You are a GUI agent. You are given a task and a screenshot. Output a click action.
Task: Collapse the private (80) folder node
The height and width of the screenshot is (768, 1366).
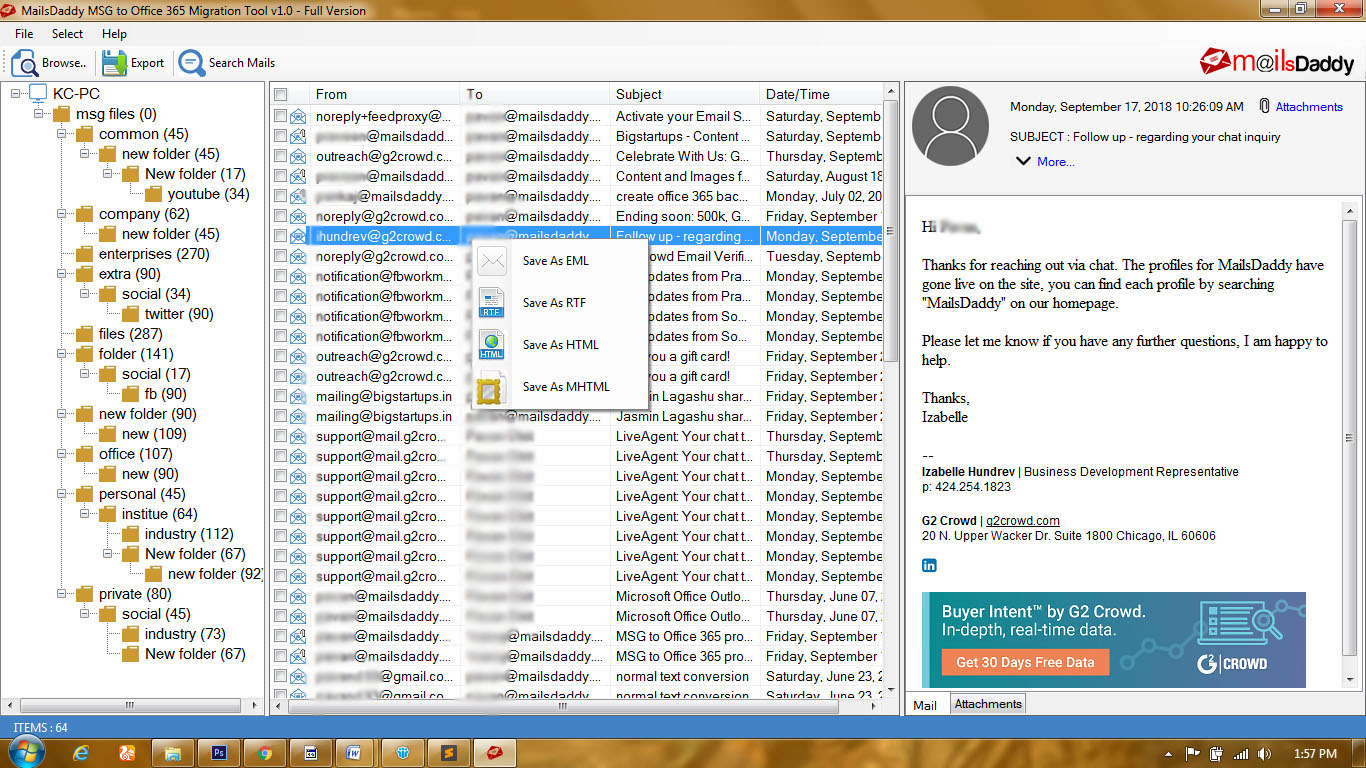pyautogui.click(x=62, y=594)
